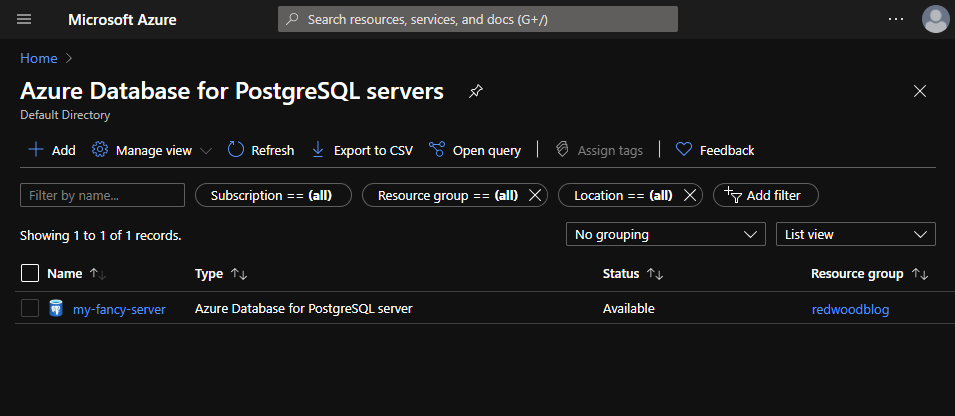Open the Subscription filter pill
Screen dimensions: 955x416
[273, 196]
